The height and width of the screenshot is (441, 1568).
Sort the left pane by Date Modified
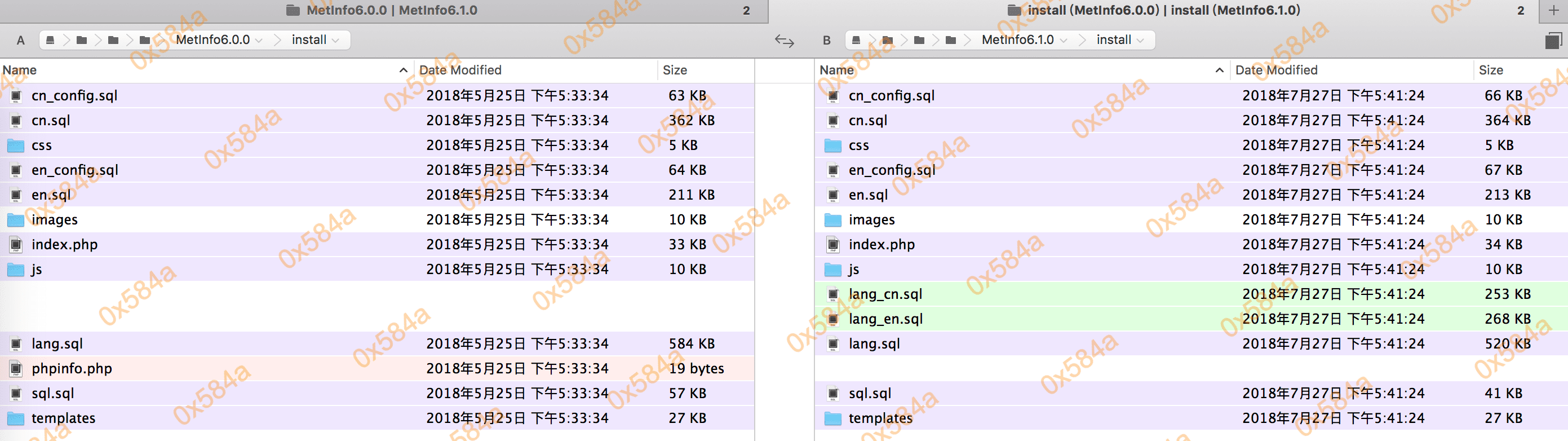460,70
